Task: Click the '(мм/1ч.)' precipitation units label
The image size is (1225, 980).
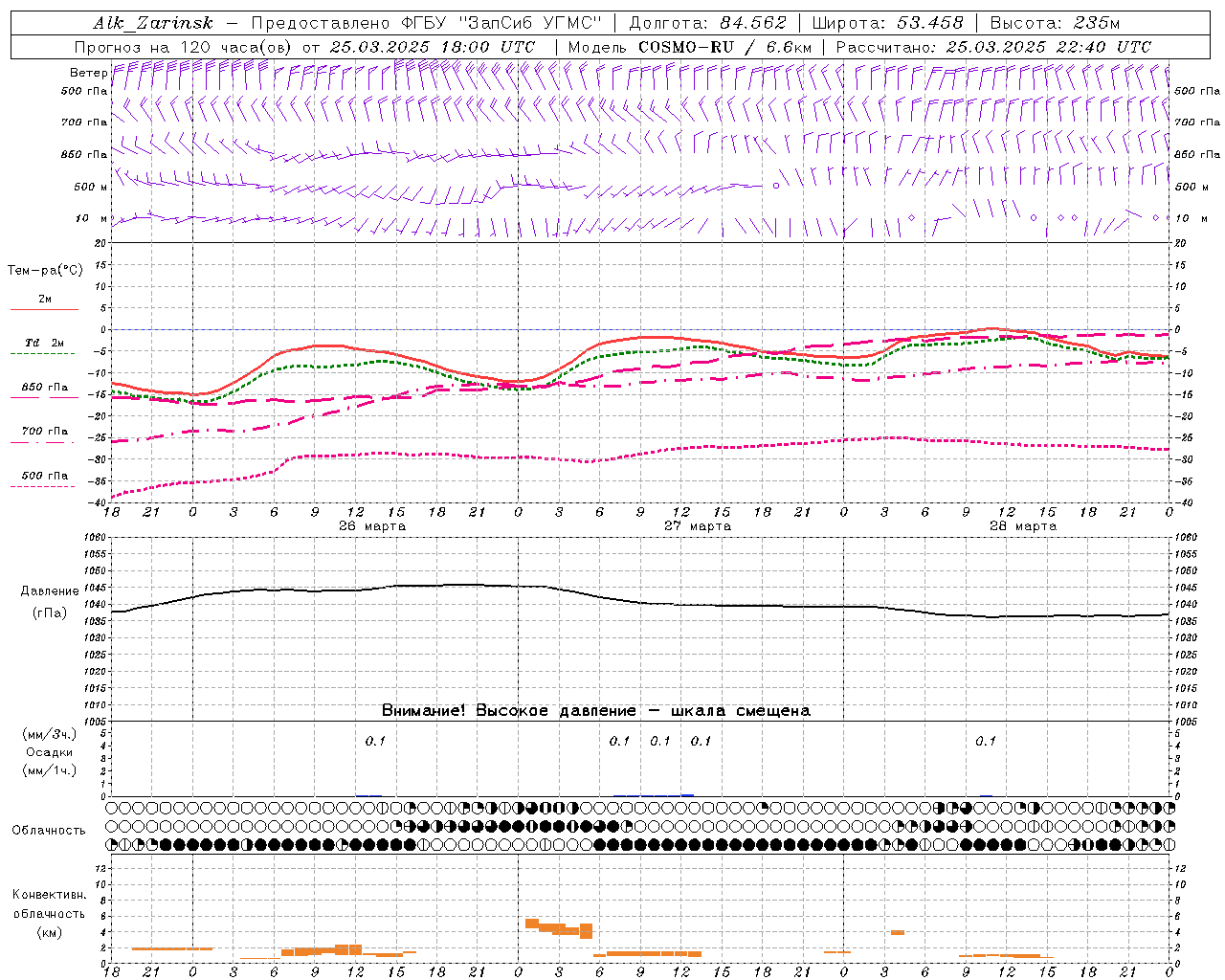Action: pyautogui.click(x=49, y=770)
